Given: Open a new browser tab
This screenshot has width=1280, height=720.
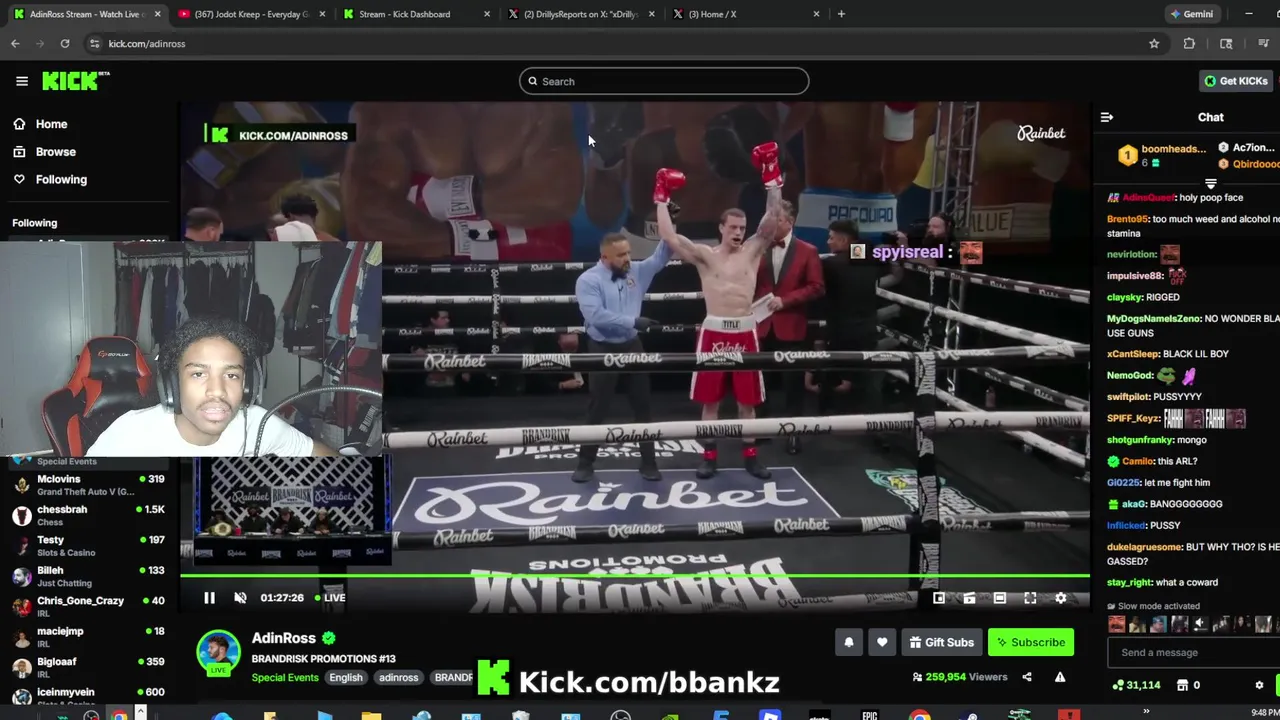Looking at the screenshot, I should (841, 14).
